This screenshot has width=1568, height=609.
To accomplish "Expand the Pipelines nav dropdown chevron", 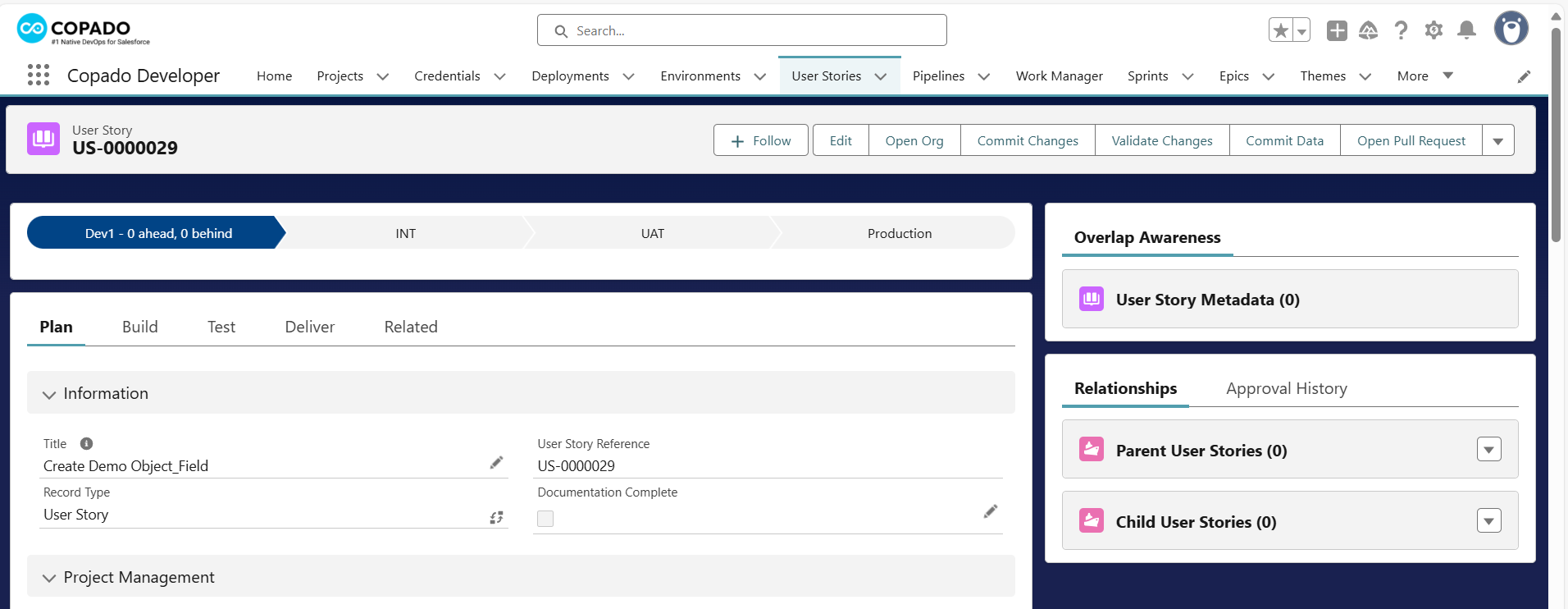I will [x=984, y=76].
